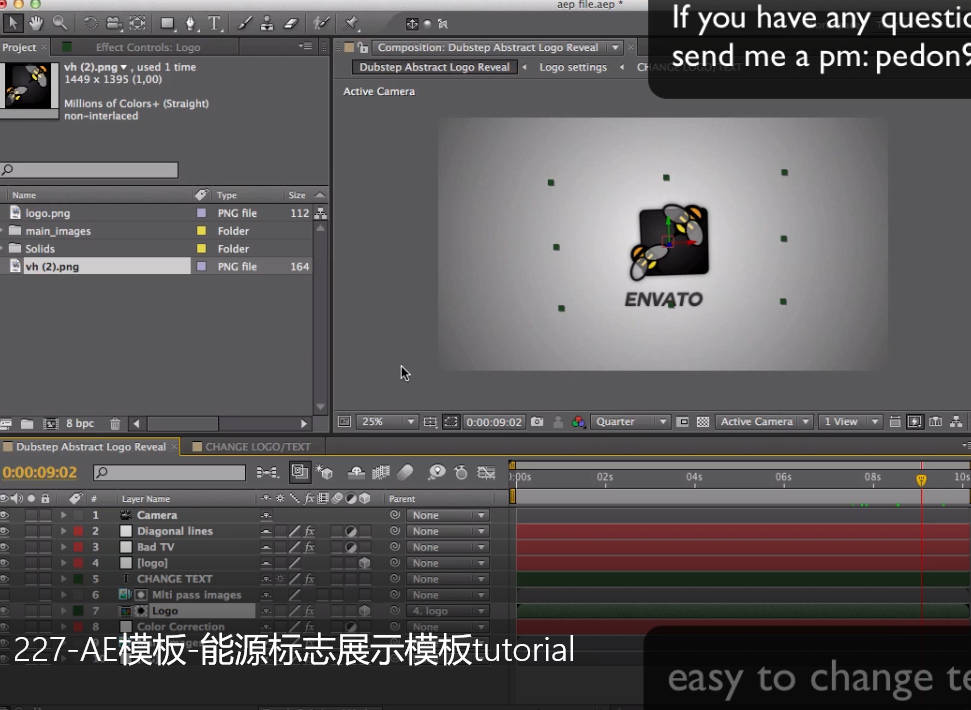The image size is (971, 710).
Task: Sort project items by Type column
Action: (227, 195)
